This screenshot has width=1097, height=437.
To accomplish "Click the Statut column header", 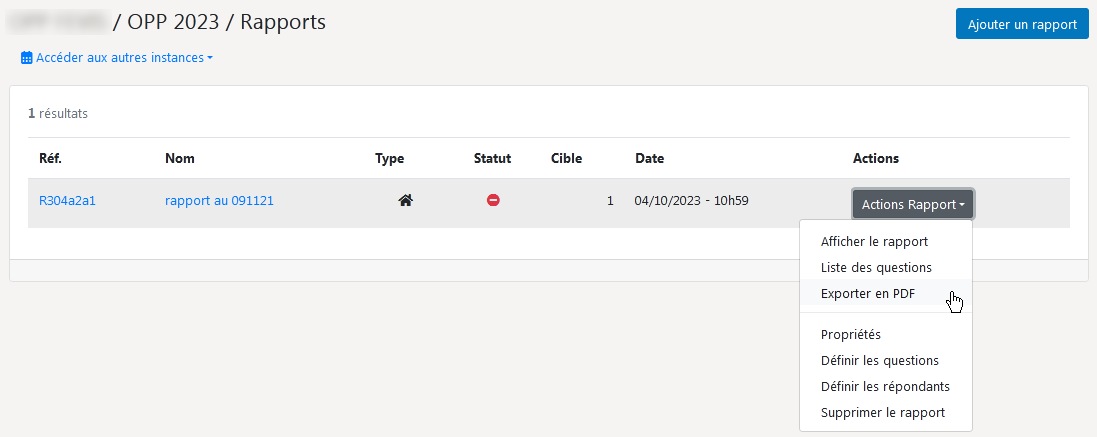I will (493, 159).
